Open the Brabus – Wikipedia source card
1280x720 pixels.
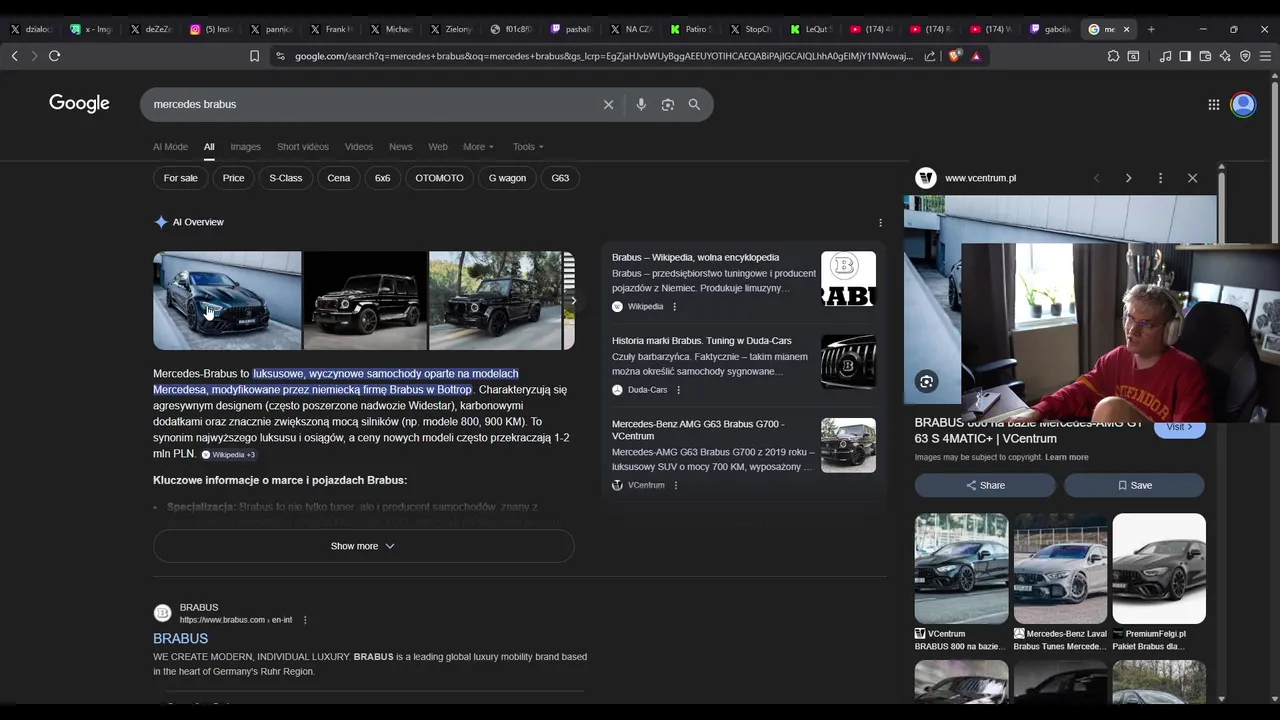pyautogui.click(x=743, y=281)
